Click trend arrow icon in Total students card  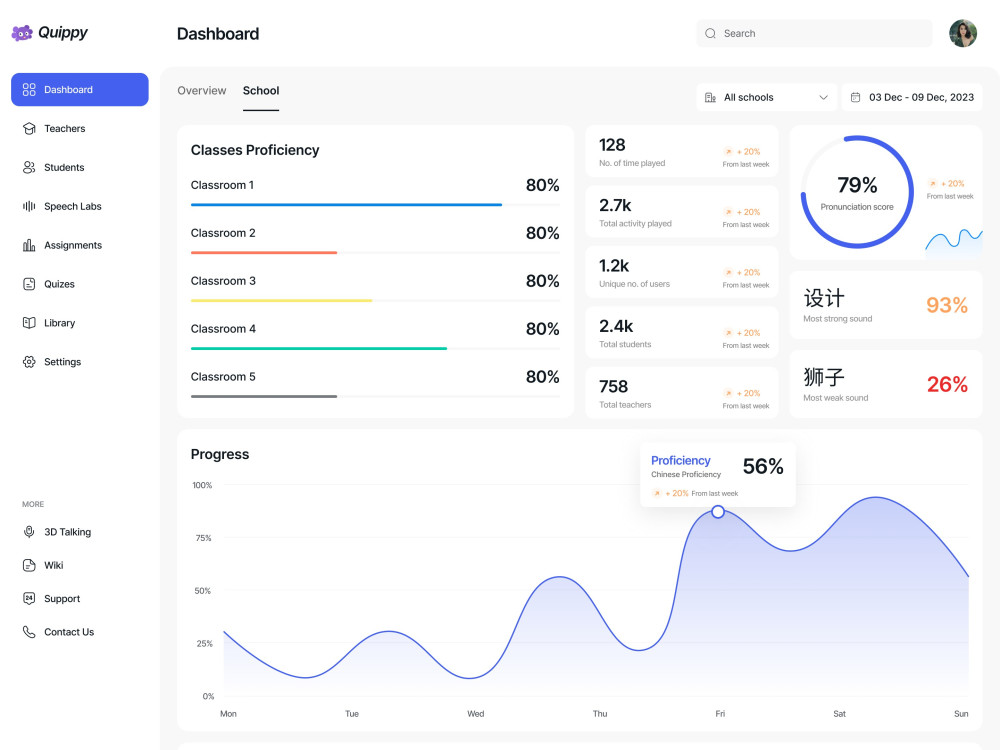[x=728, y=333]
